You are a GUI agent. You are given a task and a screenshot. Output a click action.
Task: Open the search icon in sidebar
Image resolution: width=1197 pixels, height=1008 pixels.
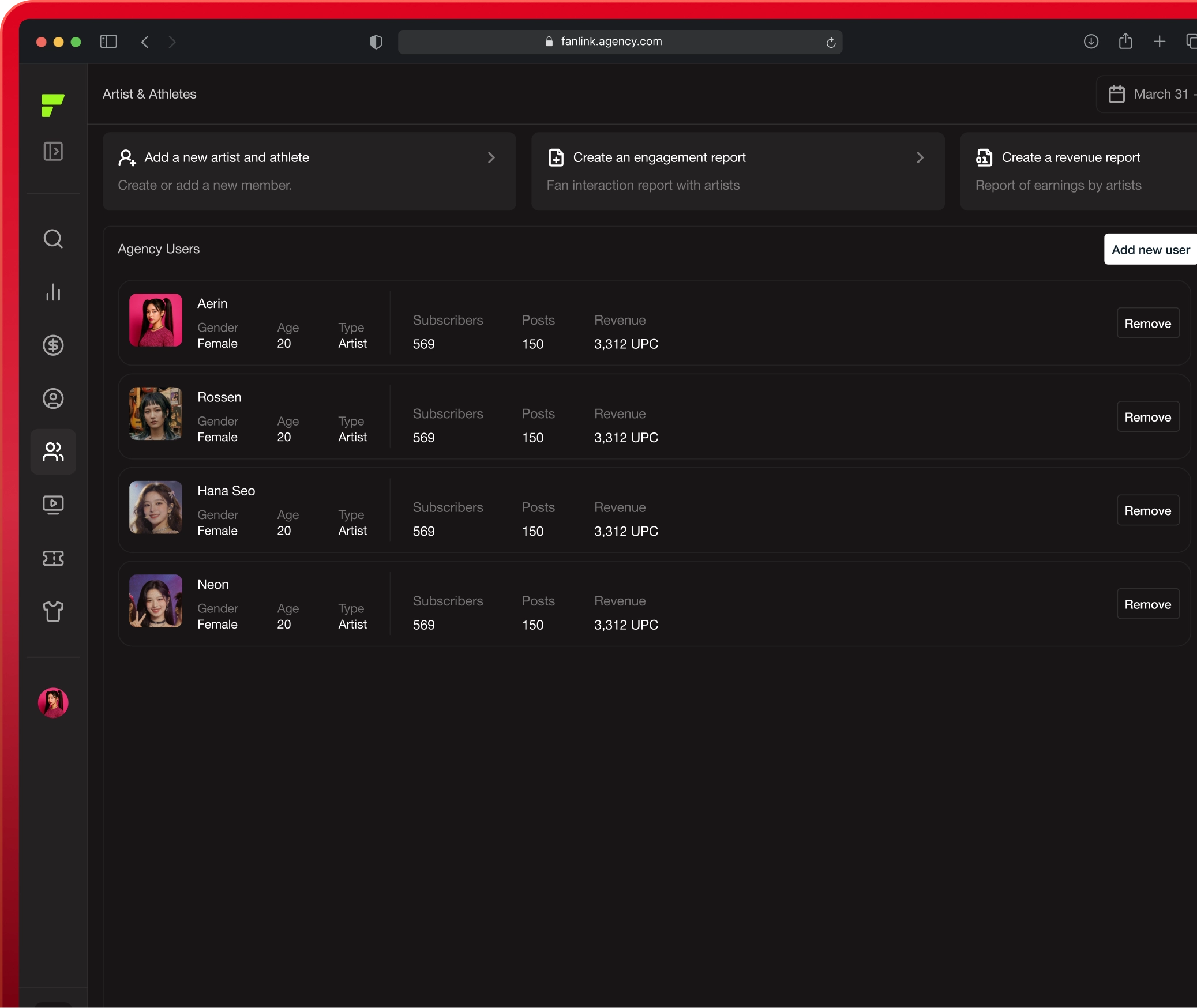pos(53,239)
